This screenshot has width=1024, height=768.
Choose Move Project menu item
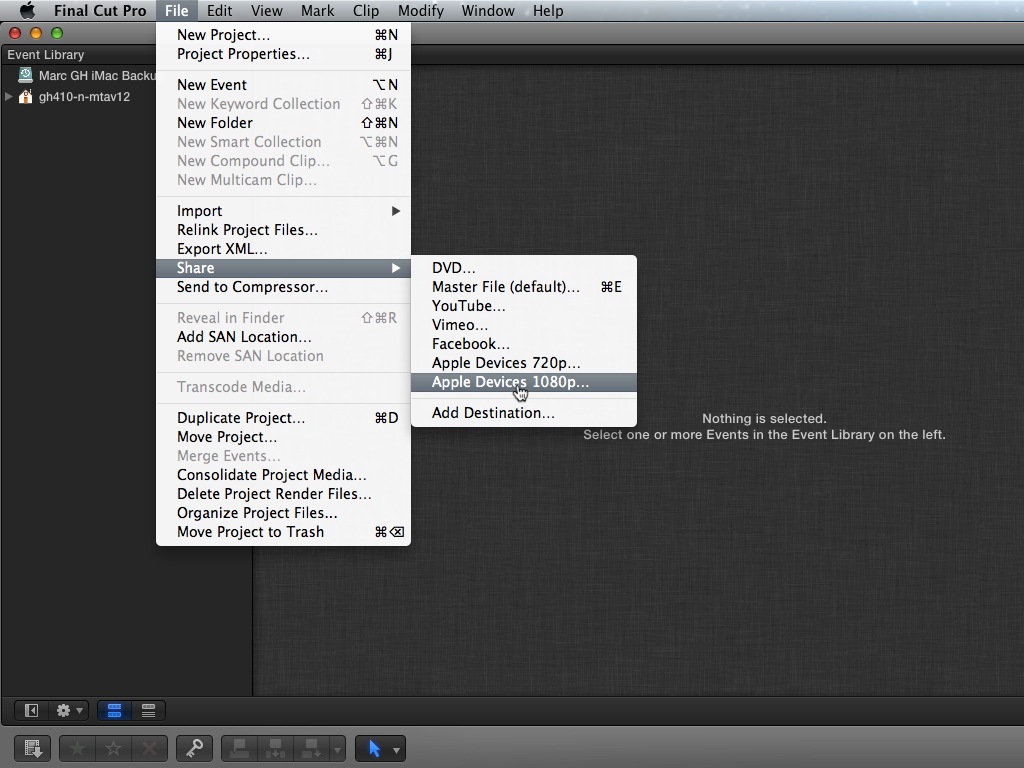[x=283, y=436]
